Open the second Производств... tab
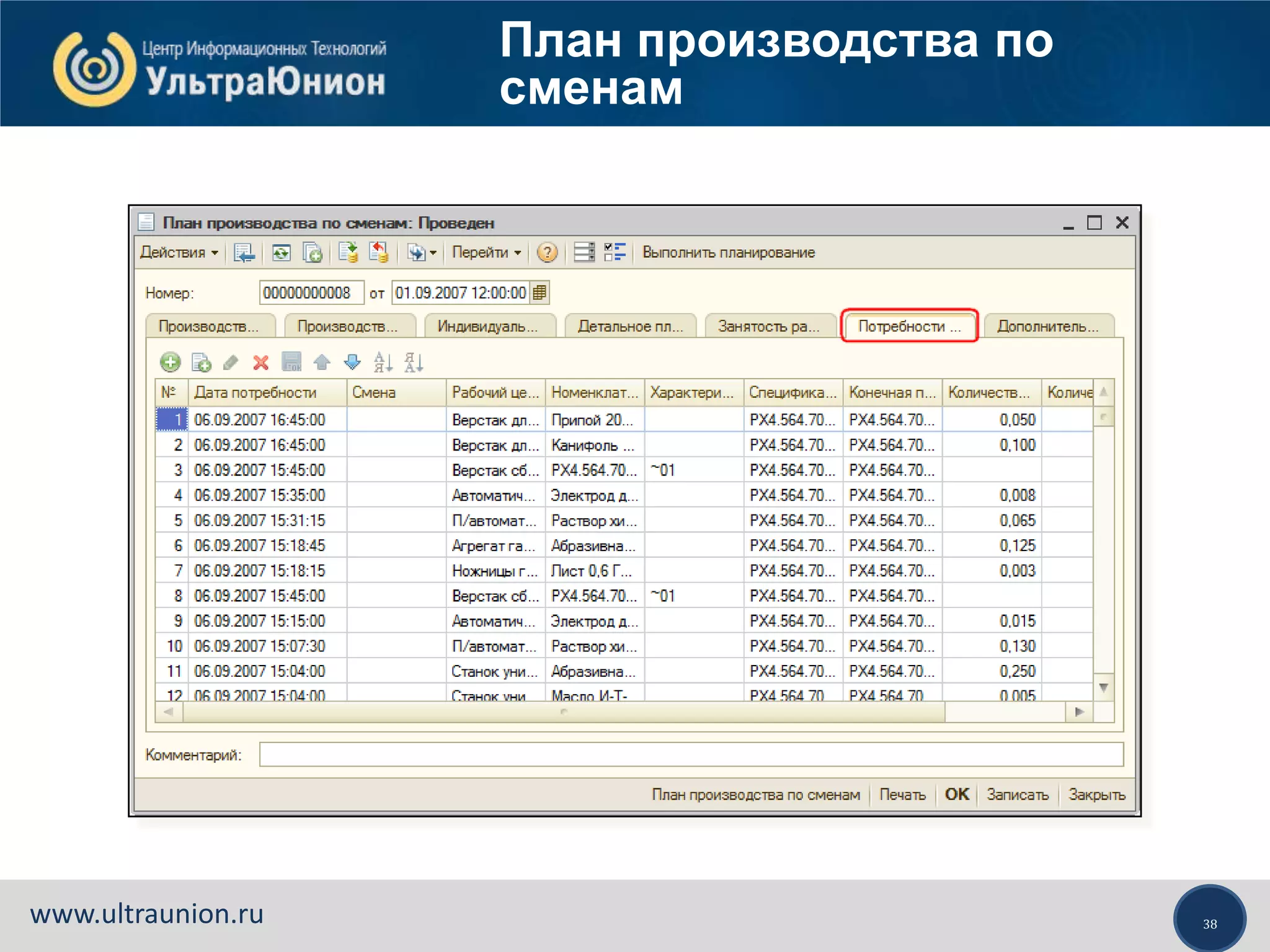The width and height of the screenshot is (1270, 952). [x=350, y=326]
